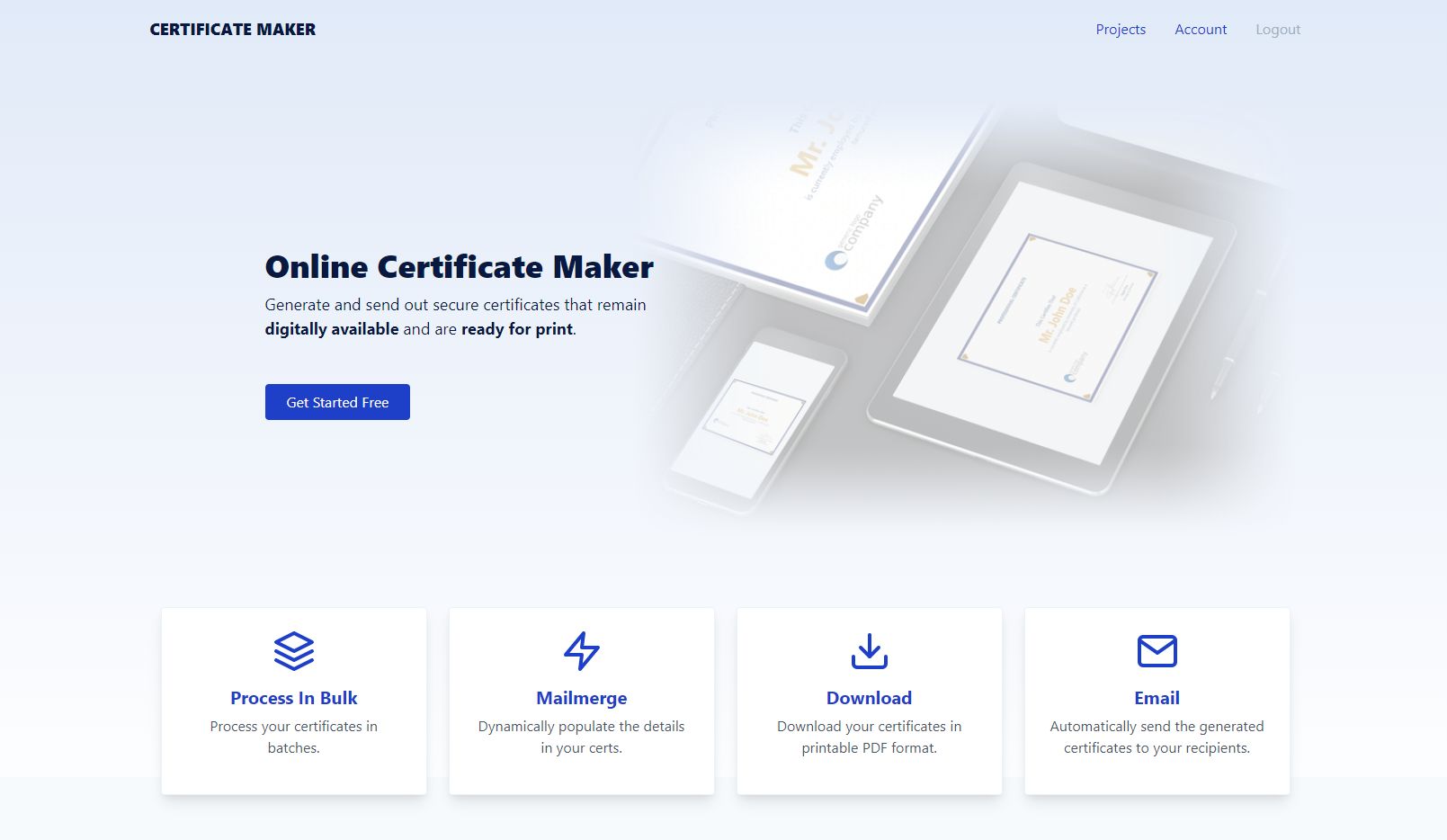Screen dimensions: 1447x840
Task: Select the Process In Bulk feature card
Action: coord(293,701)
